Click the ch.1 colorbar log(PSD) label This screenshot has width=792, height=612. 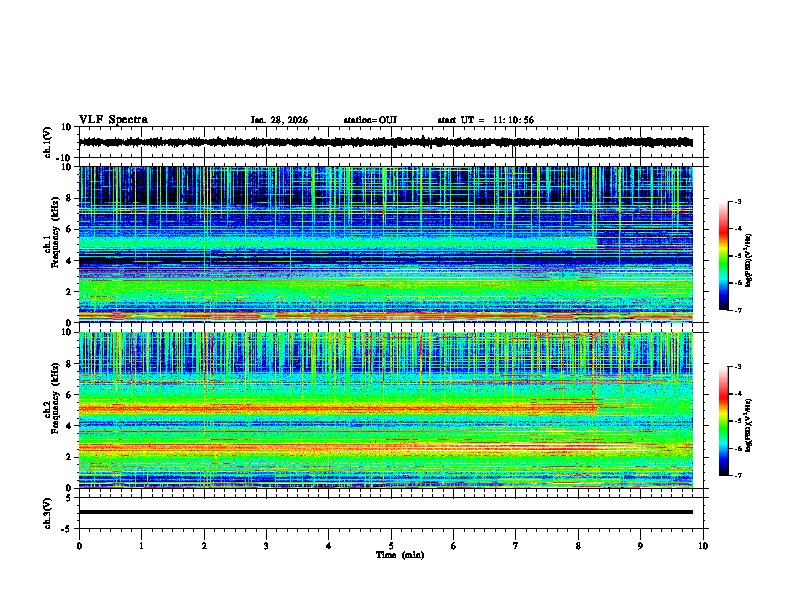[x=749, y=260]
